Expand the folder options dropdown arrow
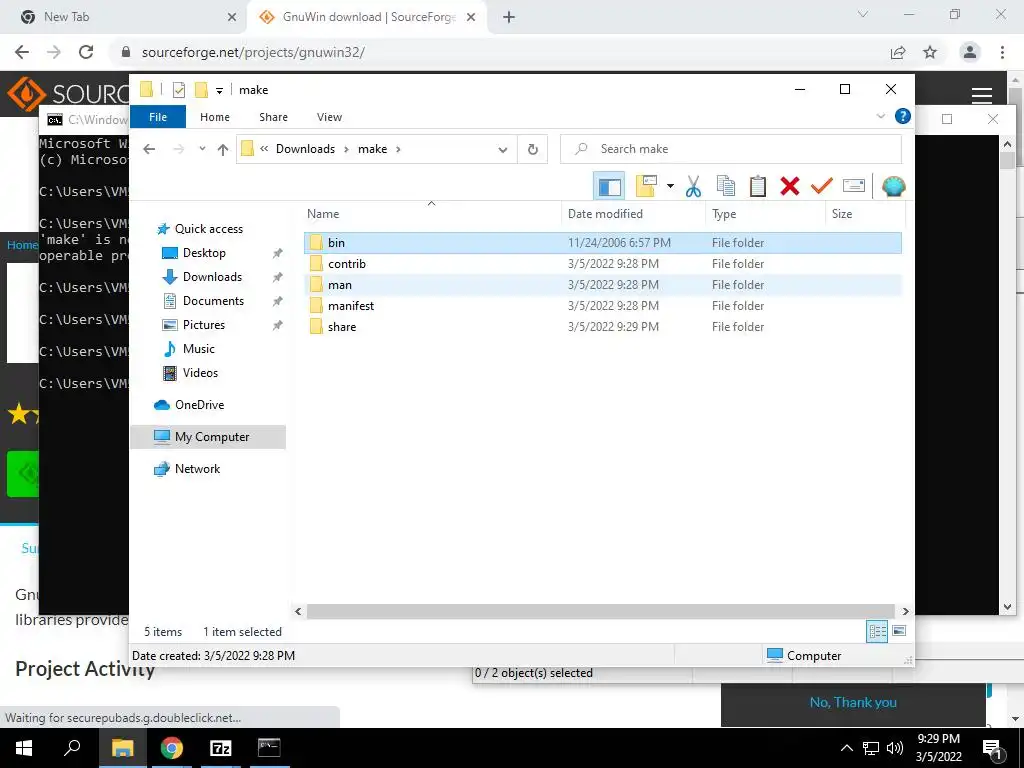1024x768 pixels. click(670, 187)
